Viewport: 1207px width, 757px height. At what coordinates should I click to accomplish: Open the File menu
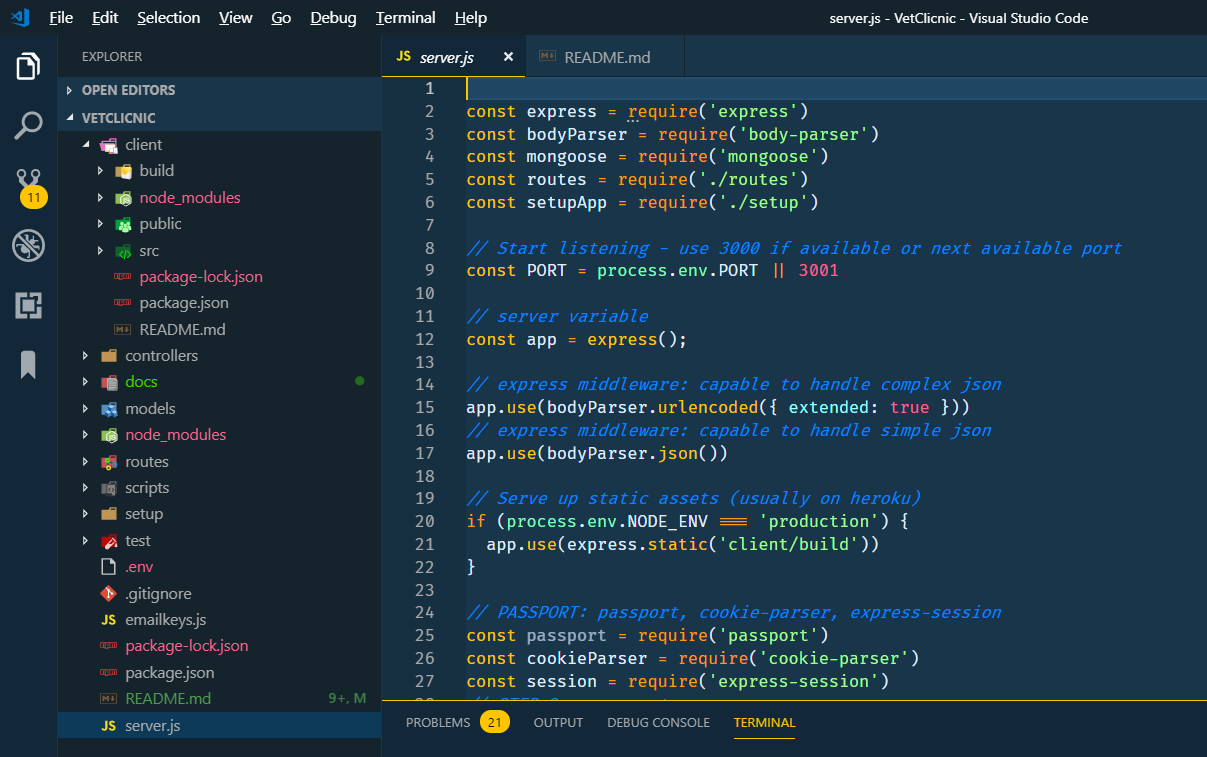(x=61, y=18)
